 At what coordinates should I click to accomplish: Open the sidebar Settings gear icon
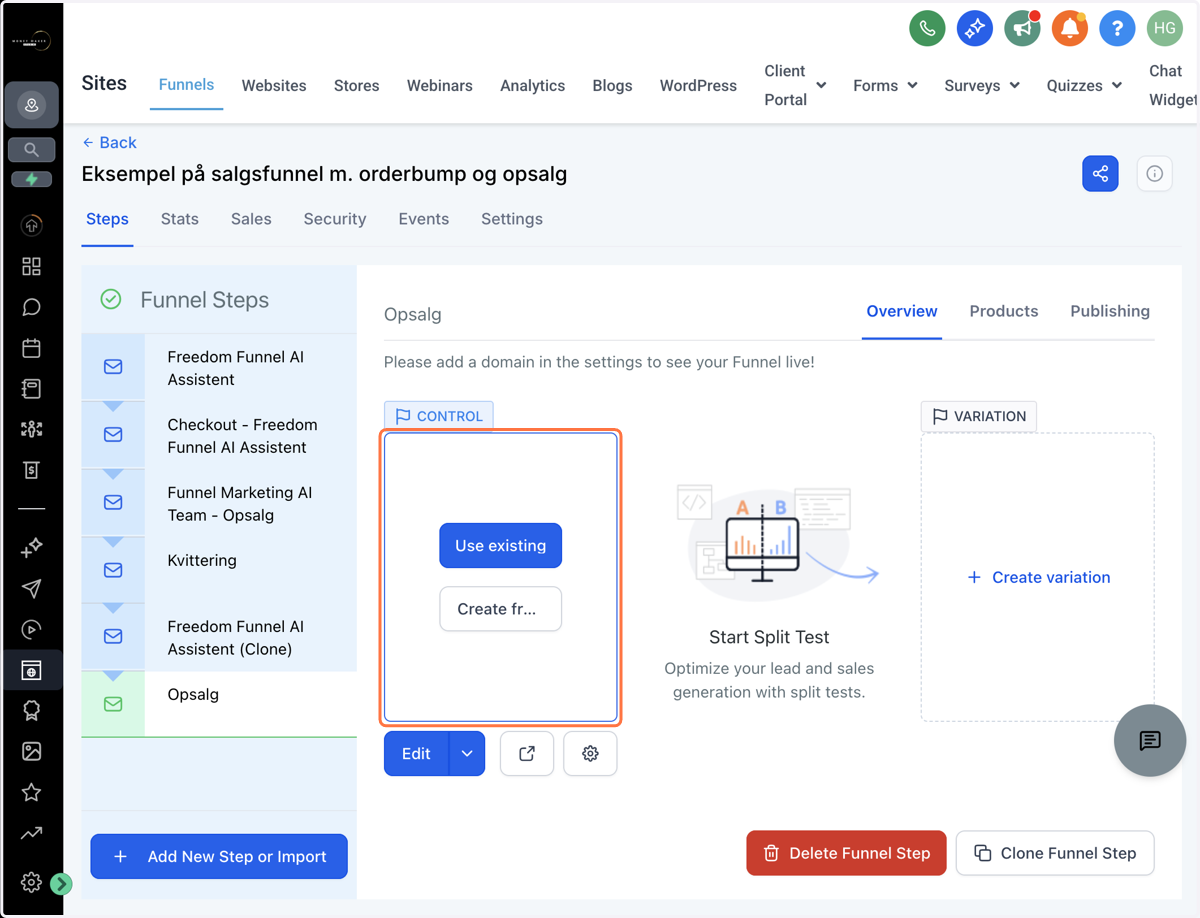[31, 882]
